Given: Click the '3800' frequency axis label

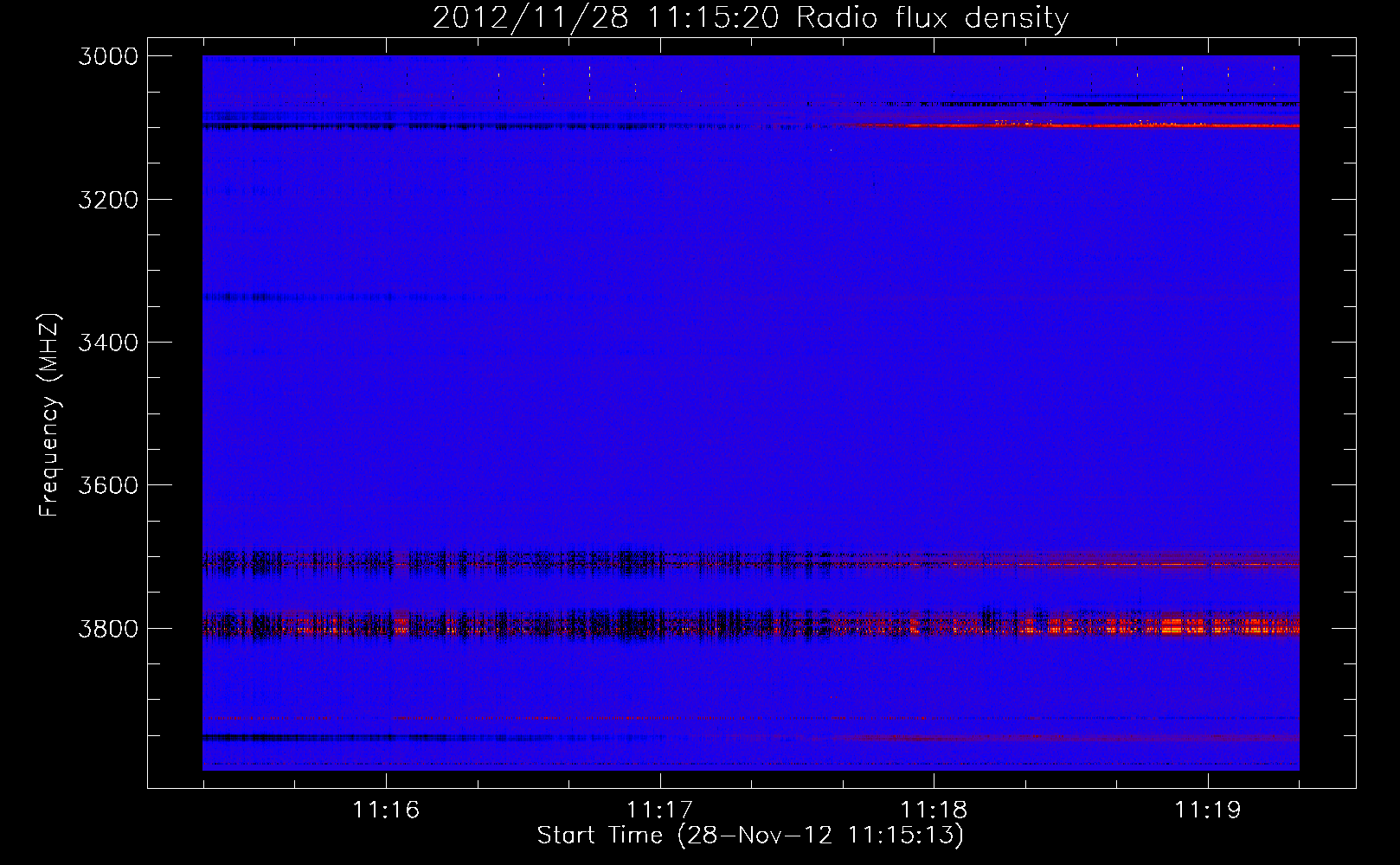Looking at the screenshot, I should [108, 628].
